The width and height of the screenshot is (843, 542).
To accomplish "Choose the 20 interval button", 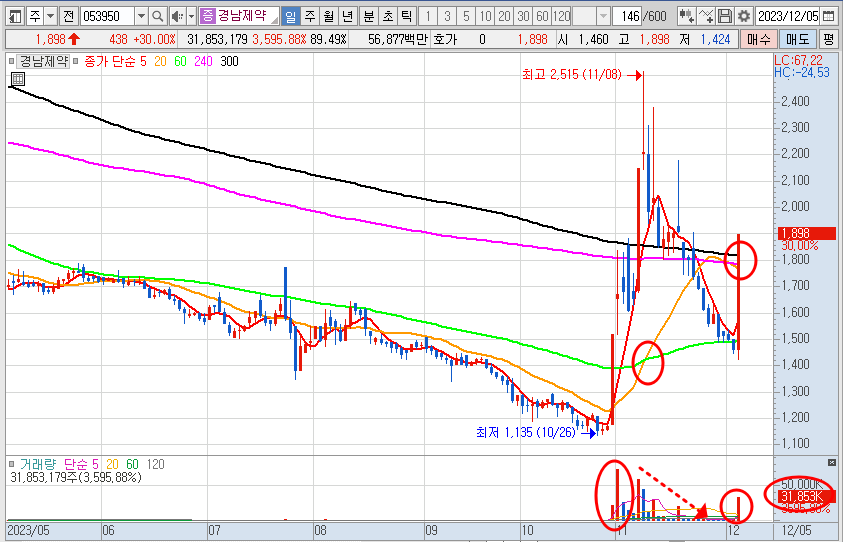I will 504,16.
